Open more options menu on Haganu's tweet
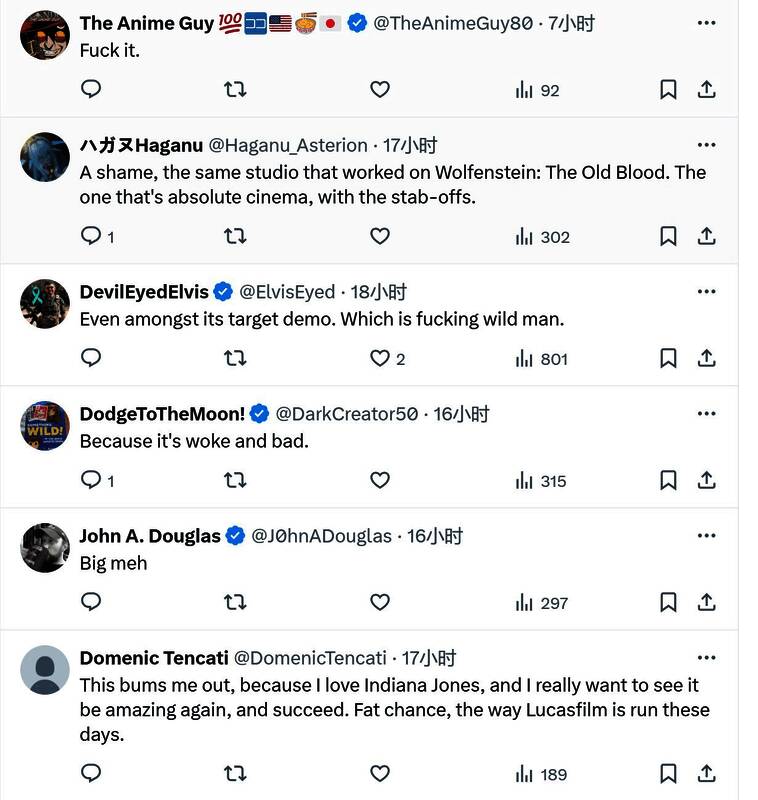758x800 pixels. point(706,145)
